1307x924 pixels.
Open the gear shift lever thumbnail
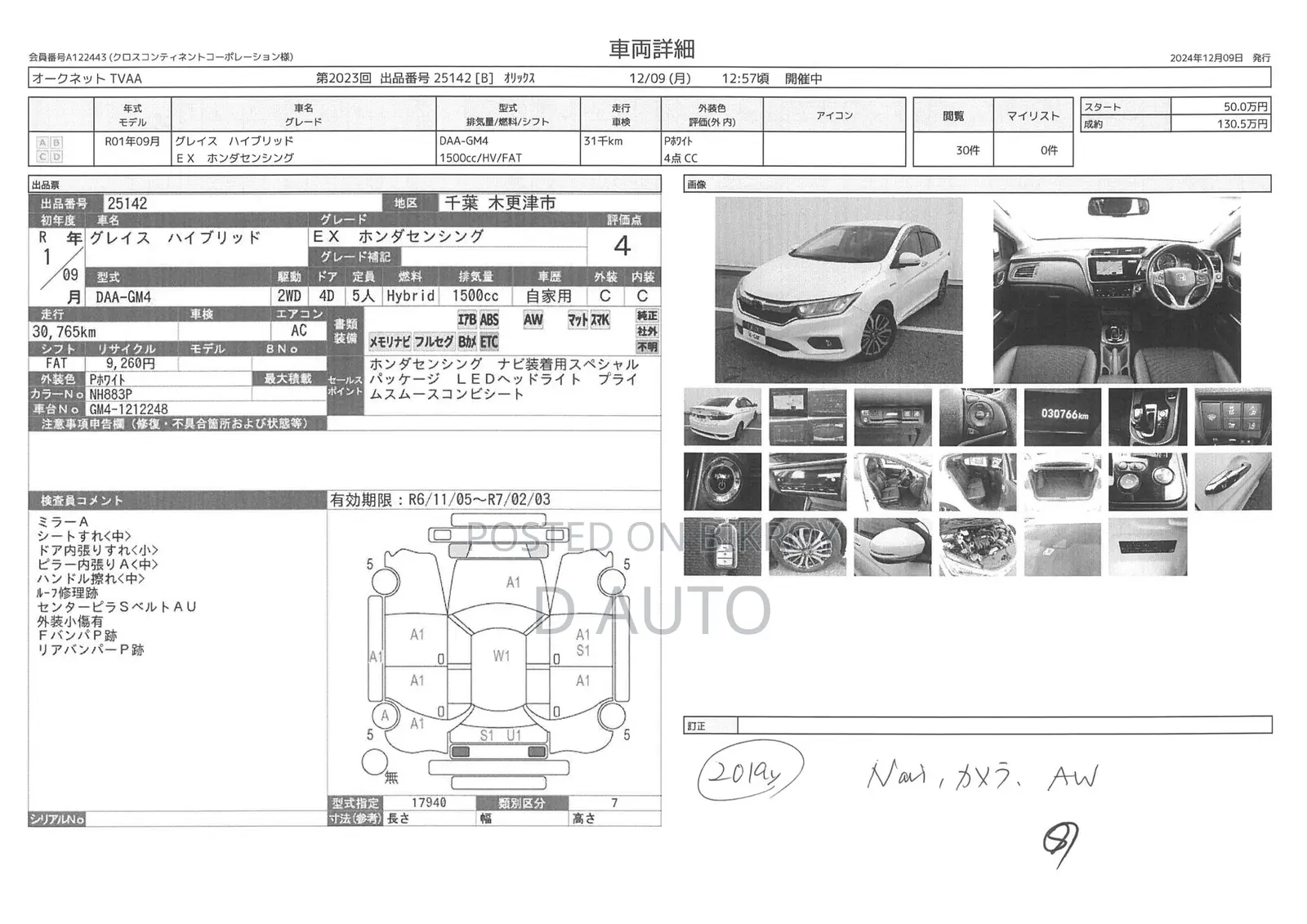coord(1148,417)
